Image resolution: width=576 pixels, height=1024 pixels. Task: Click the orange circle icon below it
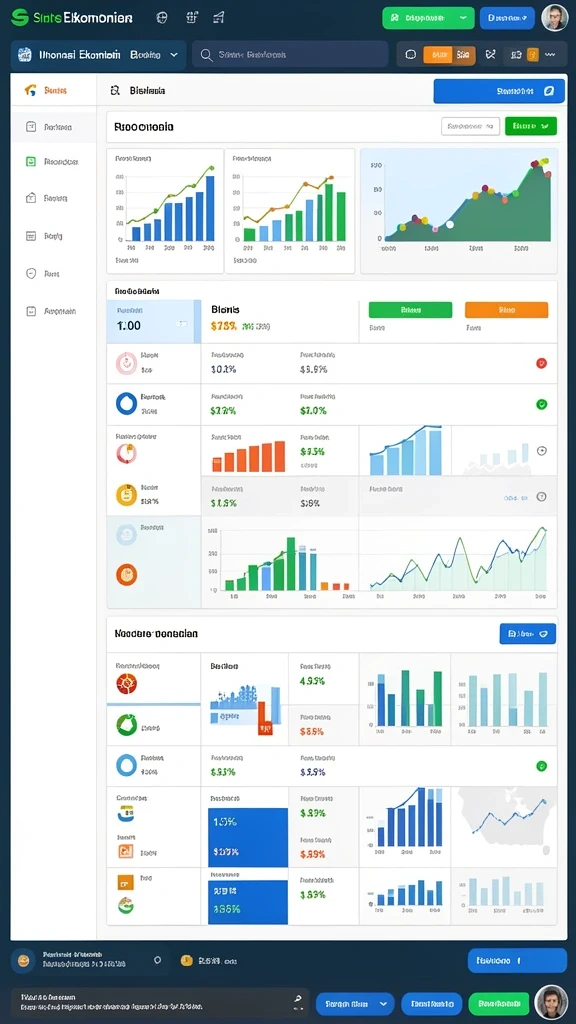click(126, 575)
